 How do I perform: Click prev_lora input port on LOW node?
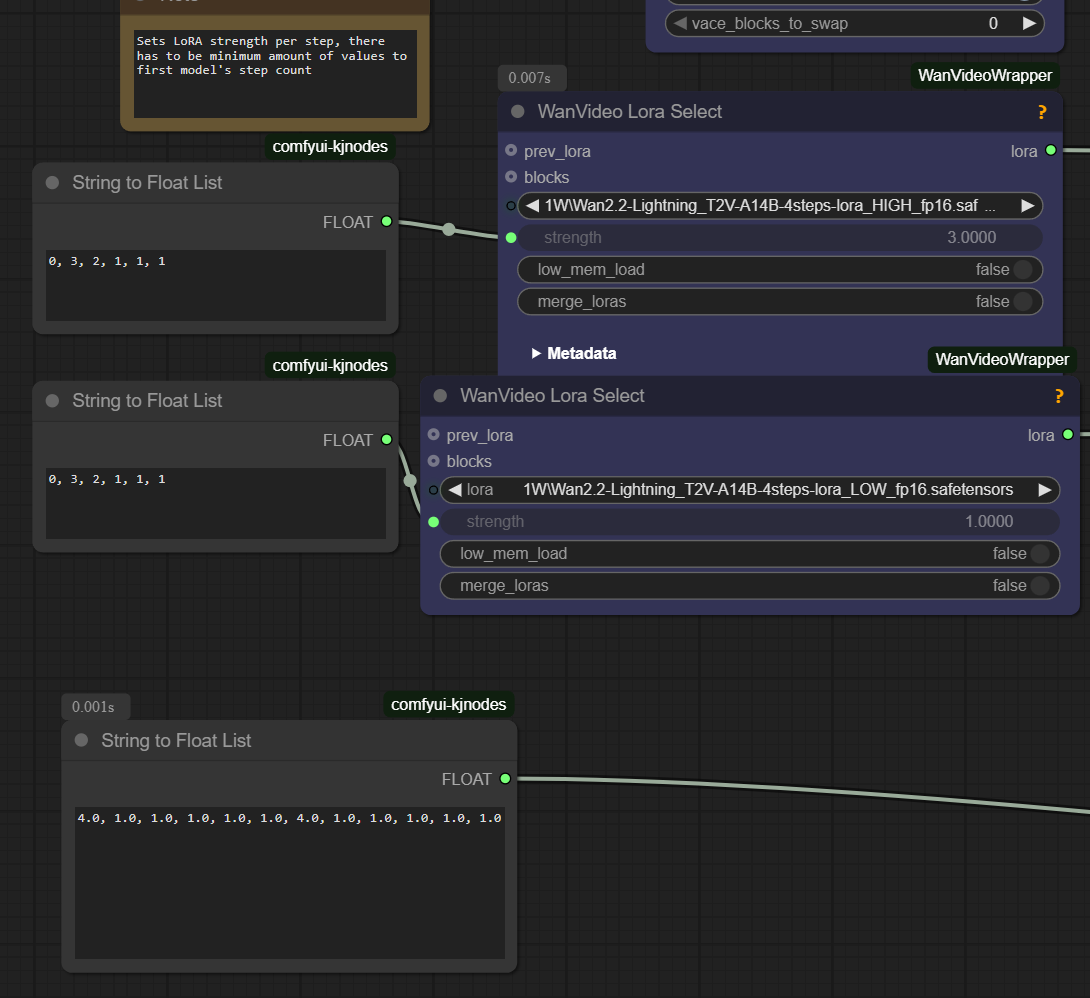click(x=434, y=434)
